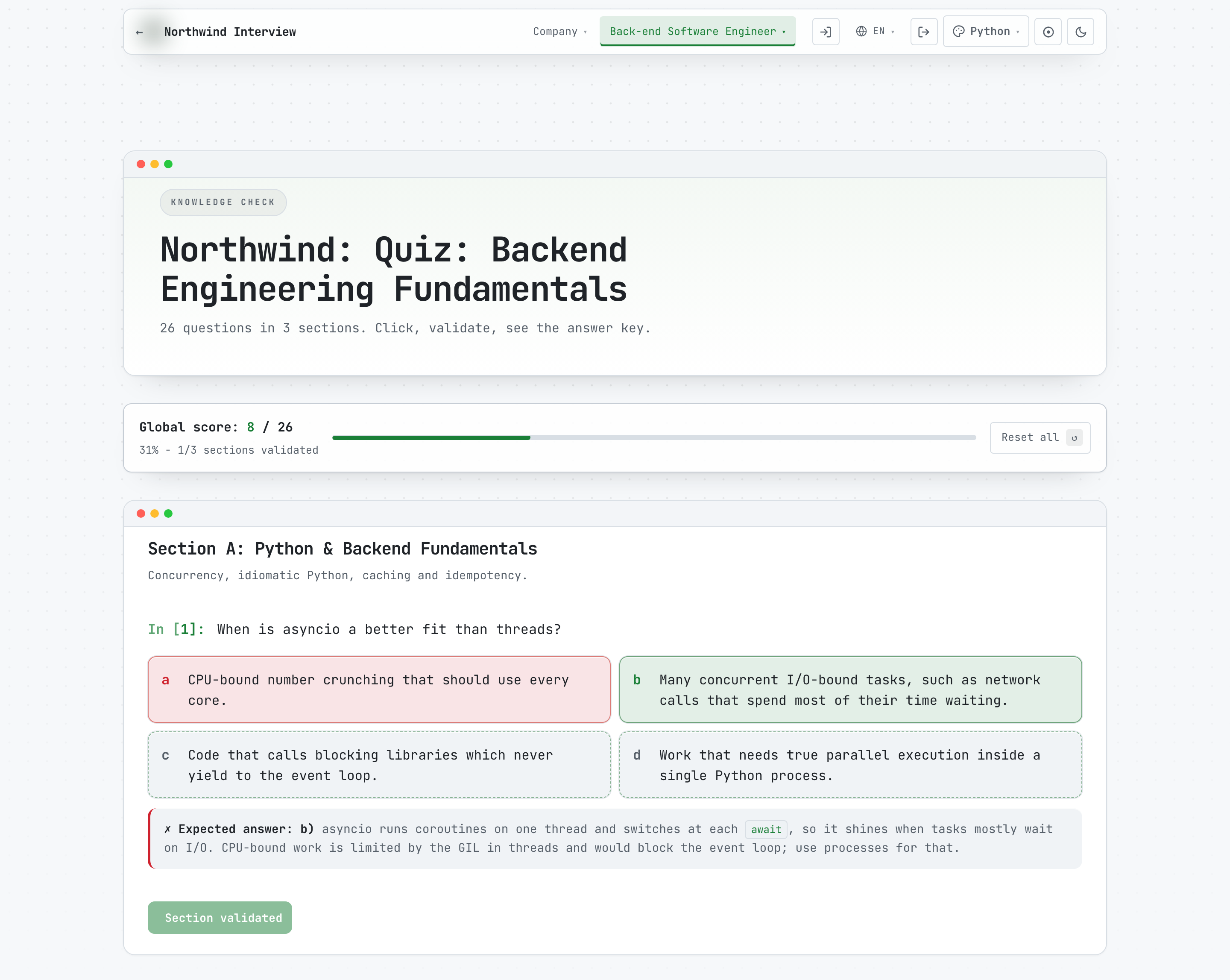Click the Concurrency, idiomatic Python section description

pyautogui.click(x=337, y=575)
